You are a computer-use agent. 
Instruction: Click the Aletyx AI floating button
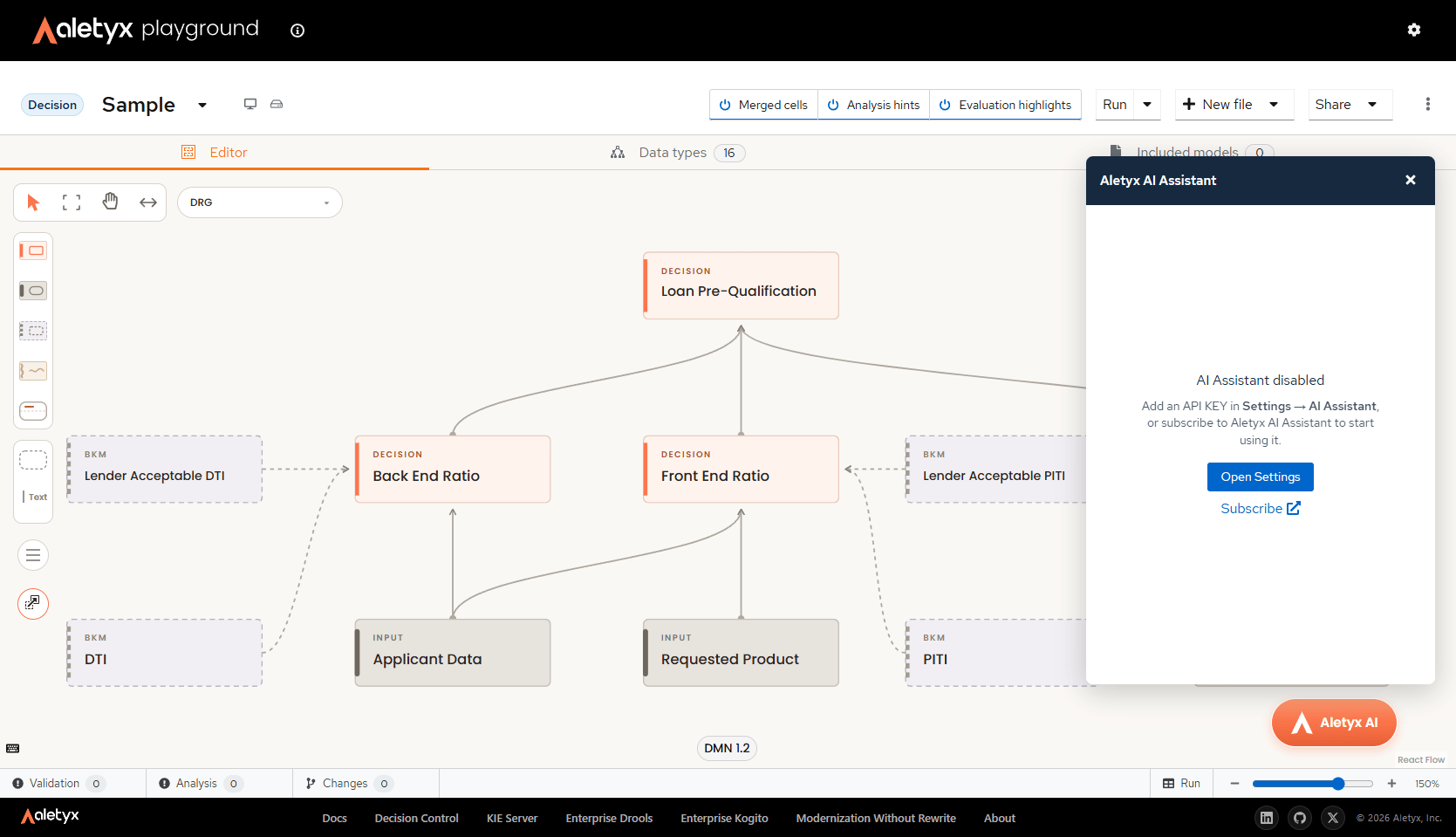coord(1334,723)
